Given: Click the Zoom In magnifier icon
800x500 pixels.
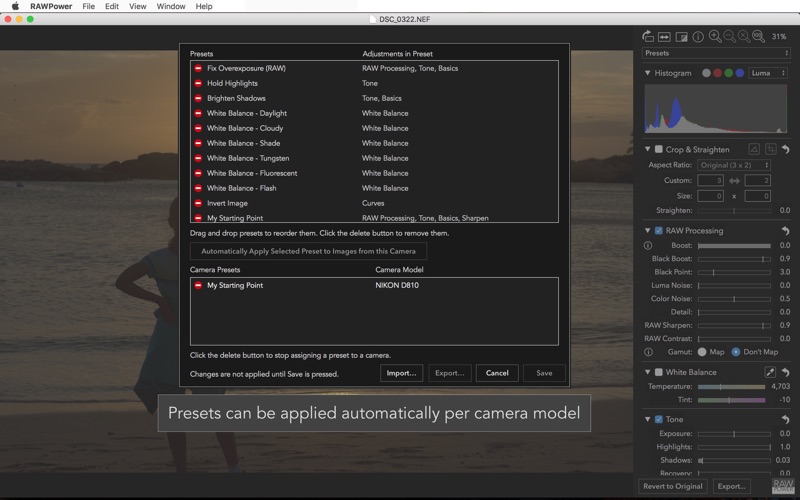Looking at the screenshot, I should (x=715, y=36).
